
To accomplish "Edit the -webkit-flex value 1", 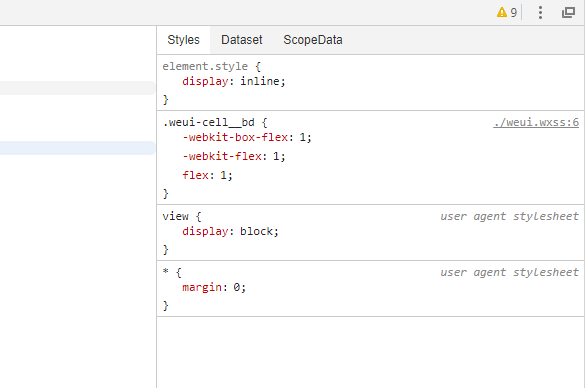I will point(276,156).
